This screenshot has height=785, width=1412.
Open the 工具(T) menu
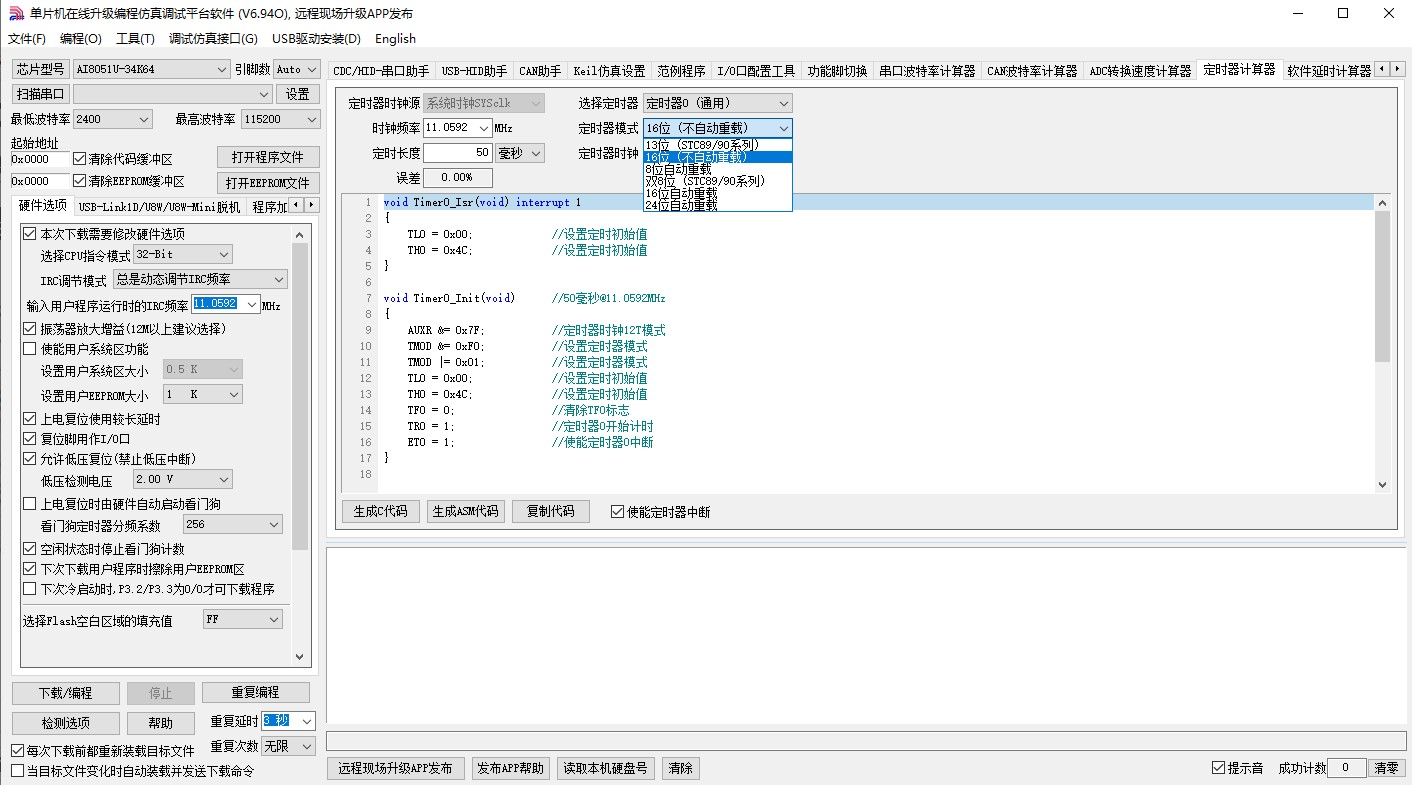tap(135, 39)
